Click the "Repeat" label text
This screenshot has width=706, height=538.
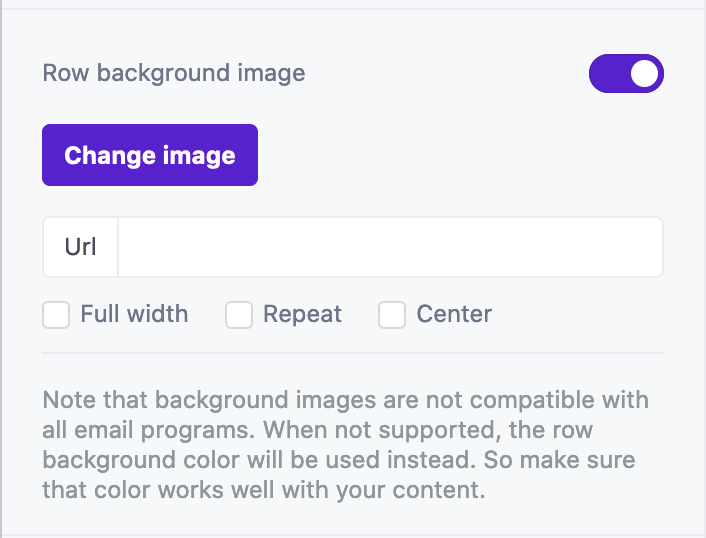(302, 314)
